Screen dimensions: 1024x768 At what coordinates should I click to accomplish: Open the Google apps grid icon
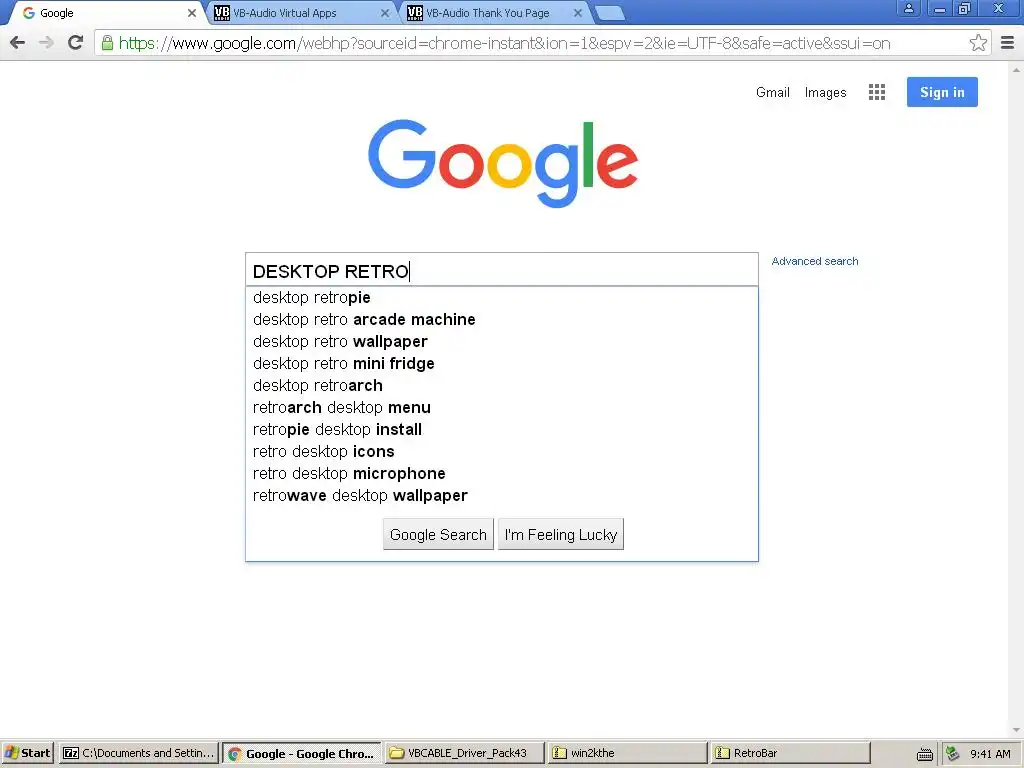876,92
